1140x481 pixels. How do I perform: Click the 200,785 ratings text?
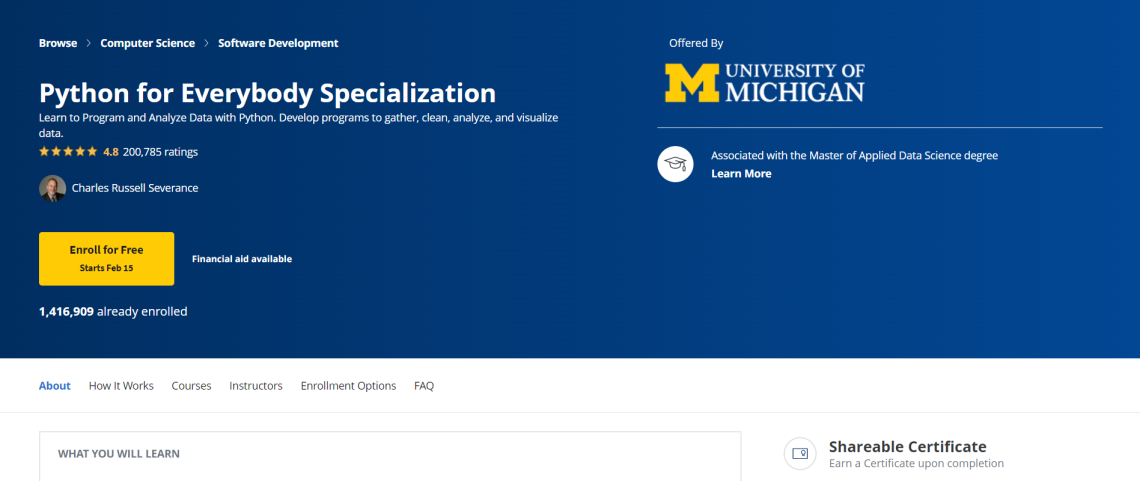pyautogui.click(x=161, y=152)
